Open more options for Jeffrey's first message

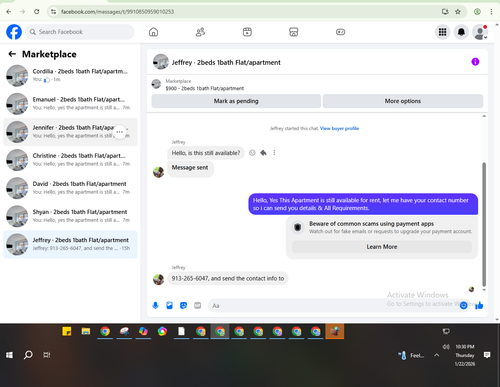274,153
